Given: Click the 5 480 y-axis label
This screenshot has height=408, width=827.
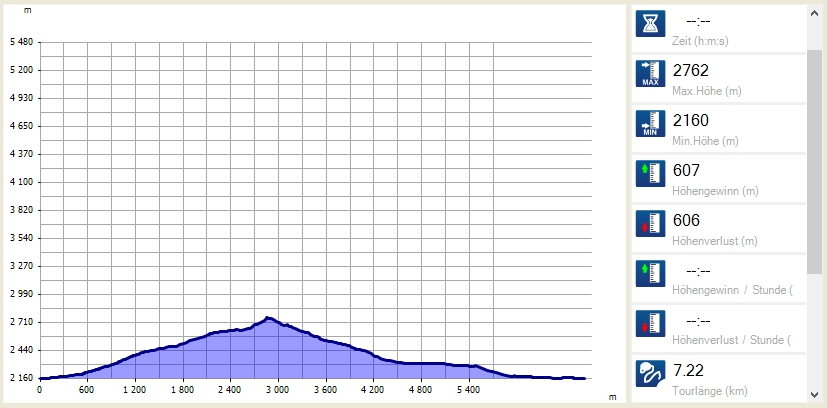Looking at the screenshot, I should click(x=22, y=42).
